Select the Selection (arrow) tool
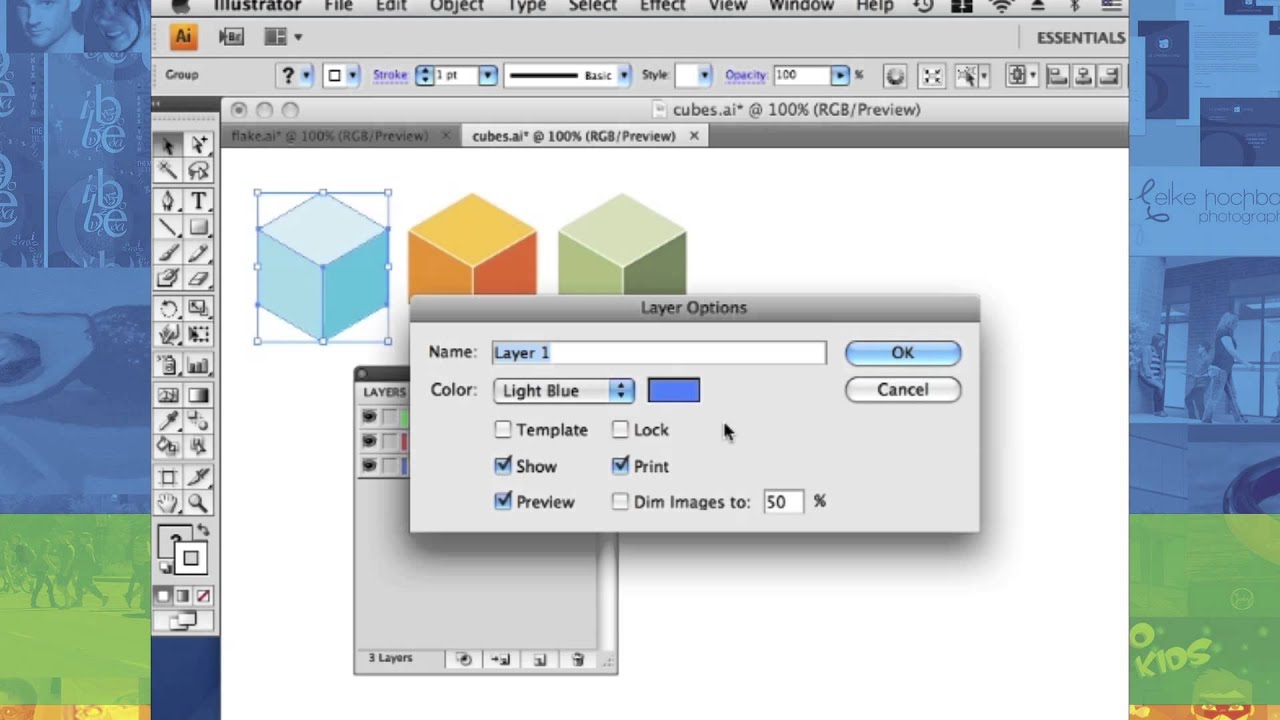This screenshot has width=1280, height=720. point(168,145)
